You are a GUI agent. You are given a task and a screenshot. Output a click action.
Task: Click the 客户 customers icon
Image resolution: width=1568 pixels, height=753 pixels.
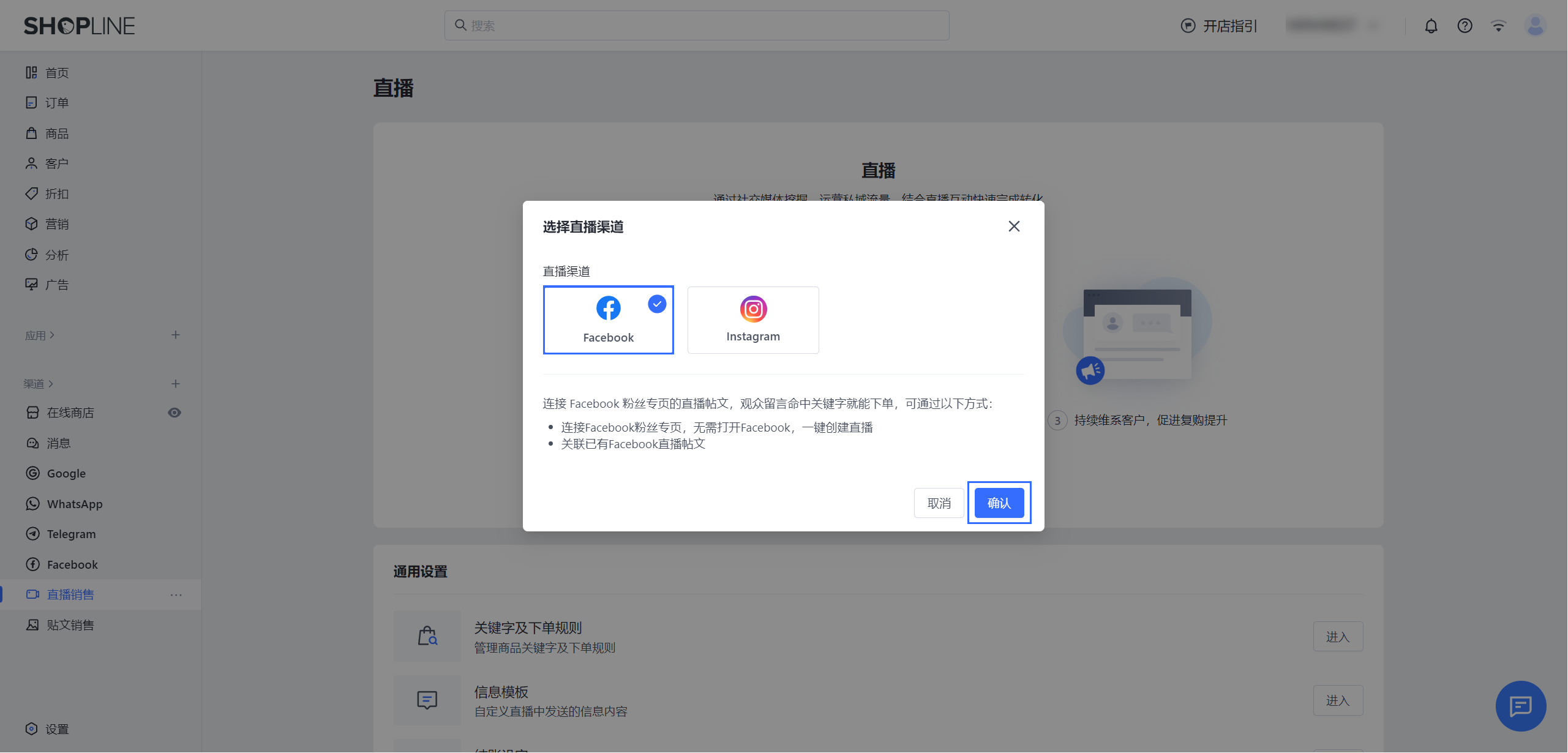click(x=31, y=163)
